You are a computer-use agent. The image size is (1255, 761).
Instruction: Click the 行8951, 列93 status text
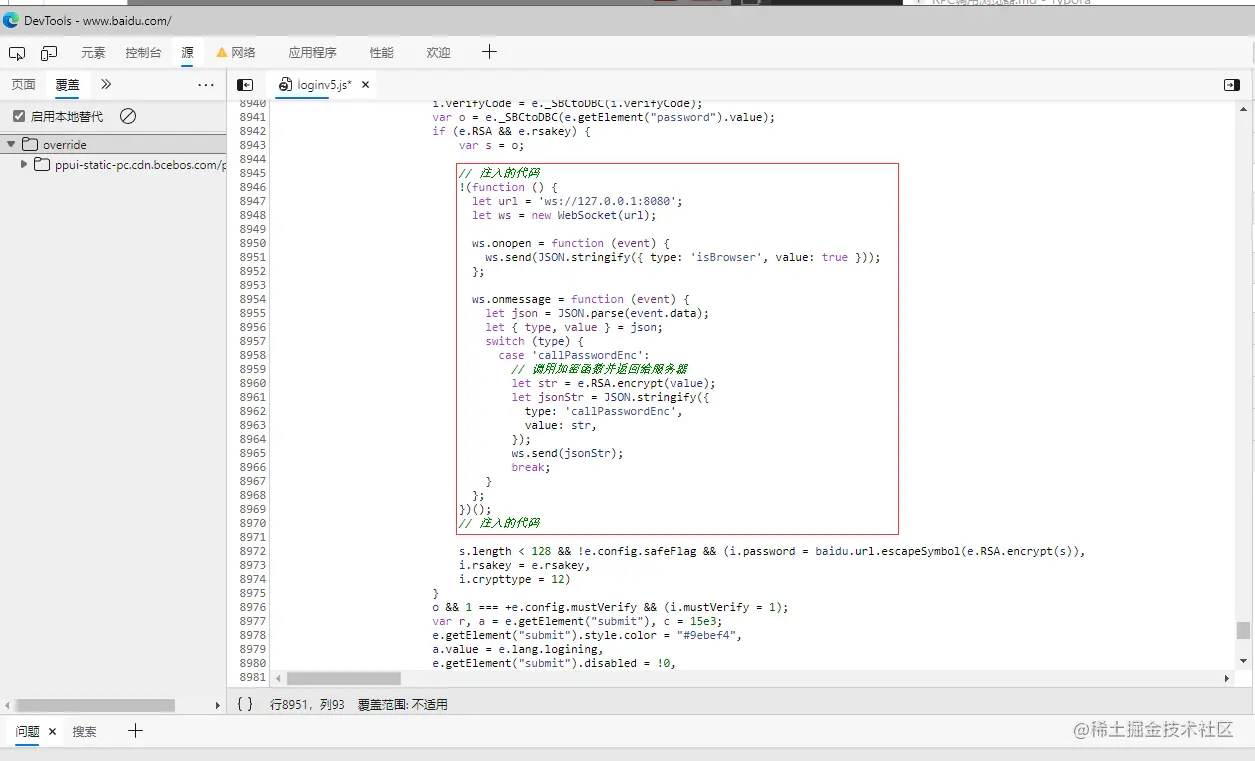click(x=307, y=704)
